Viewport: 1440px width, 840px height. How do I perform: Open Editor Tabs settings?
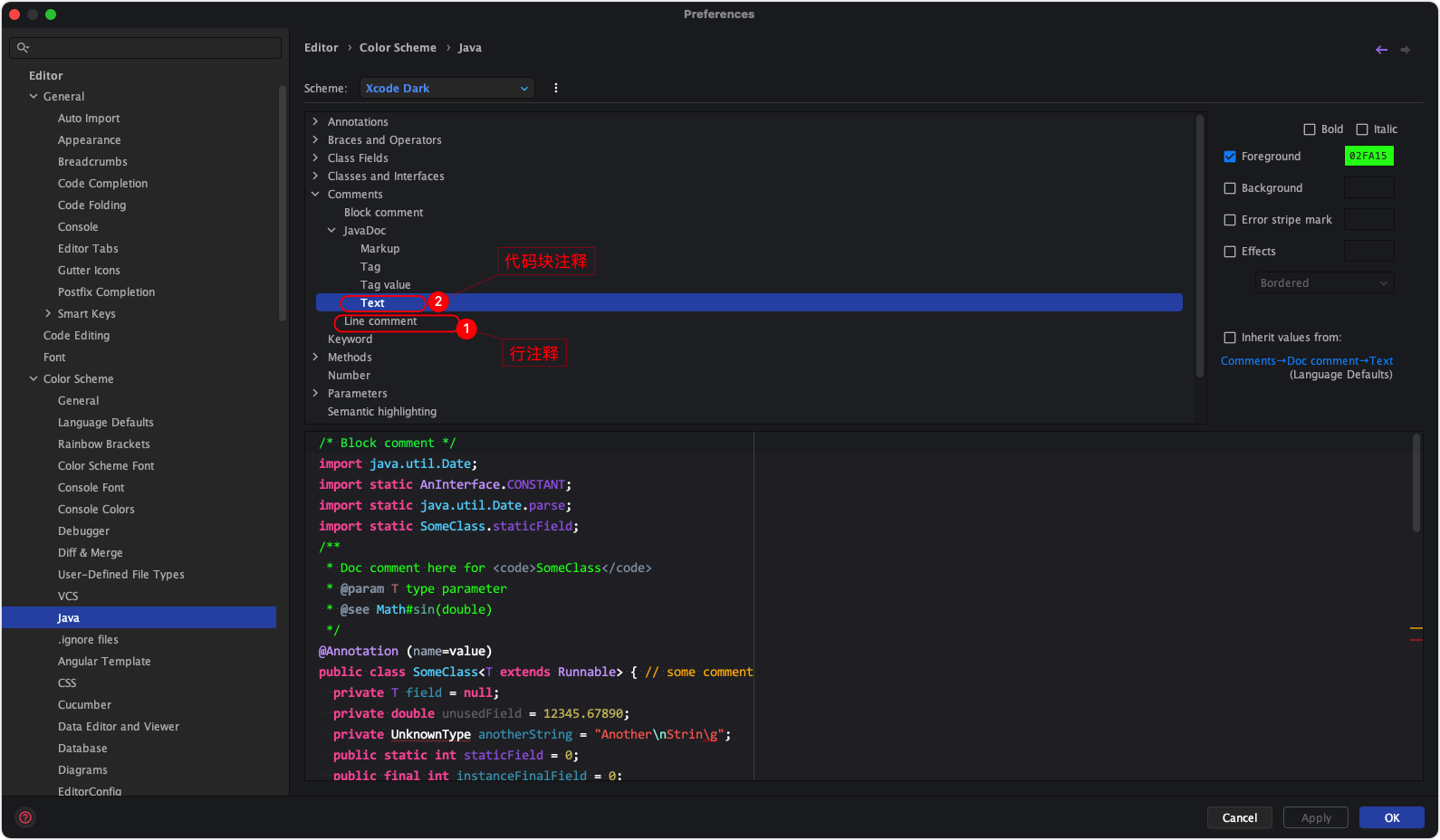(88, 248)
